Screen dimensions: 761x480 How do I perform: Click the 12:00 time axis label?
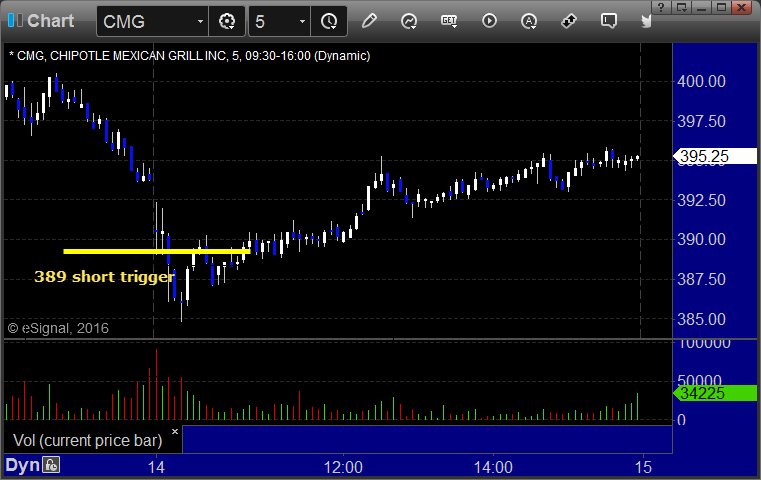[343, 467]
